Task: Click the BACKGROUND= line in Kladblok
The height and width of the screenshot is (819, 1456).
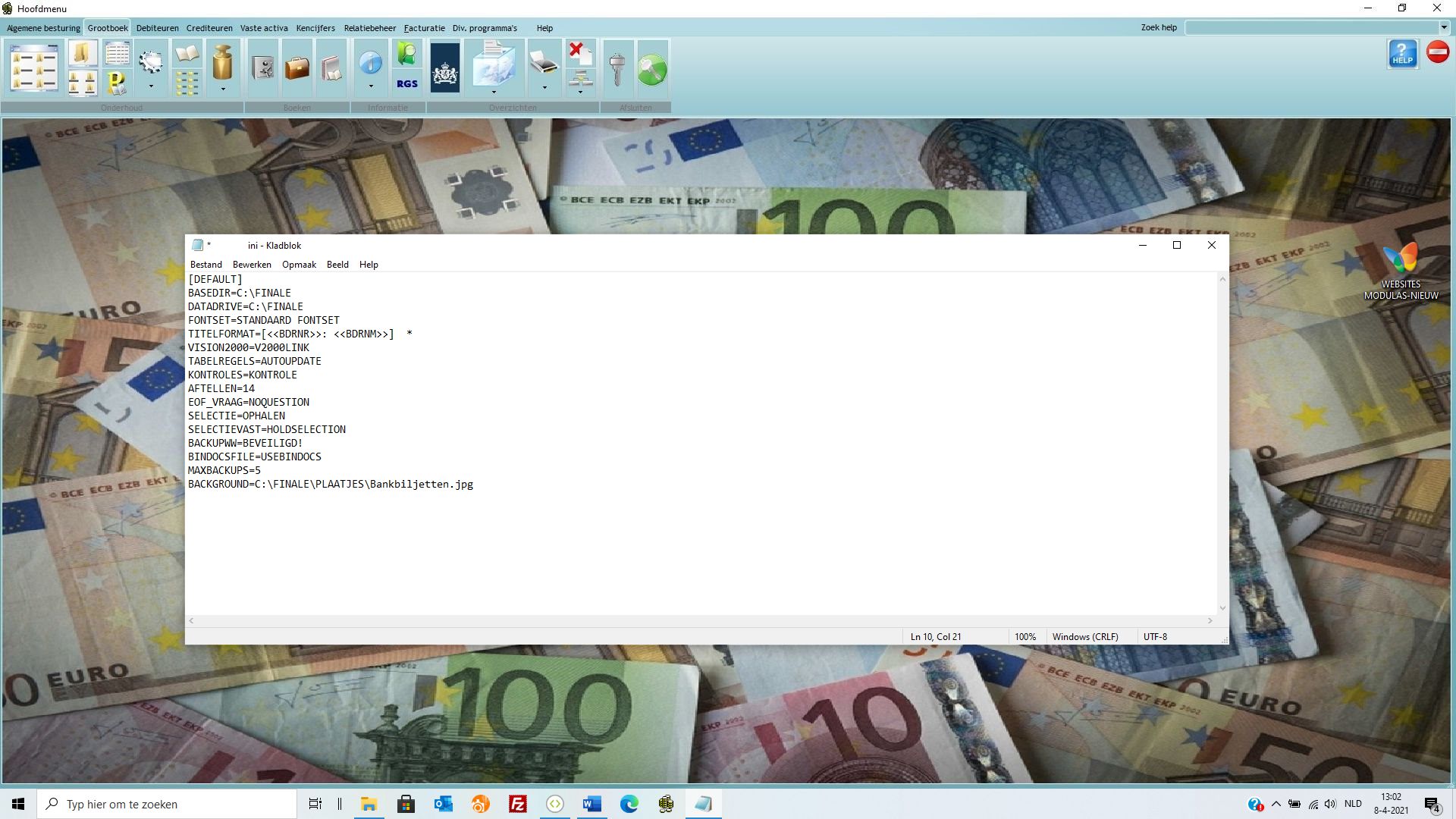Action: tap(331, 484)
